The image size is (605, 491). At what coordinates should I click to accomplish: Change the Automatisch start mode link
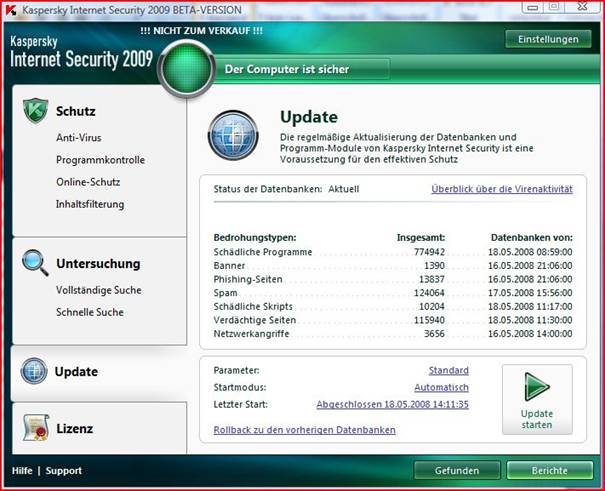pos(441,388)
